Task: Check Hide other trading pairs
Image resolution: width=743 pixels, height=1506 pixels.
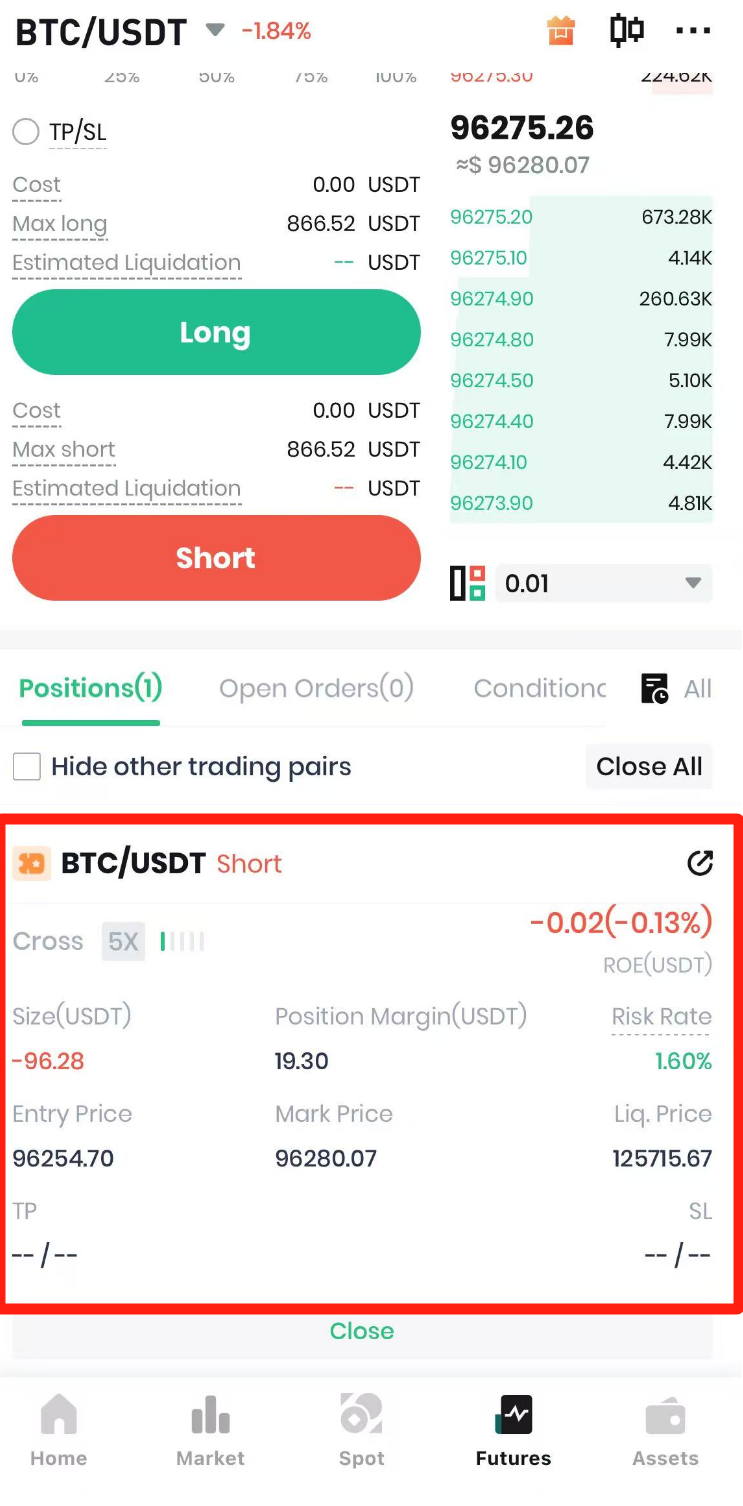Action: (x=27, y=767)
